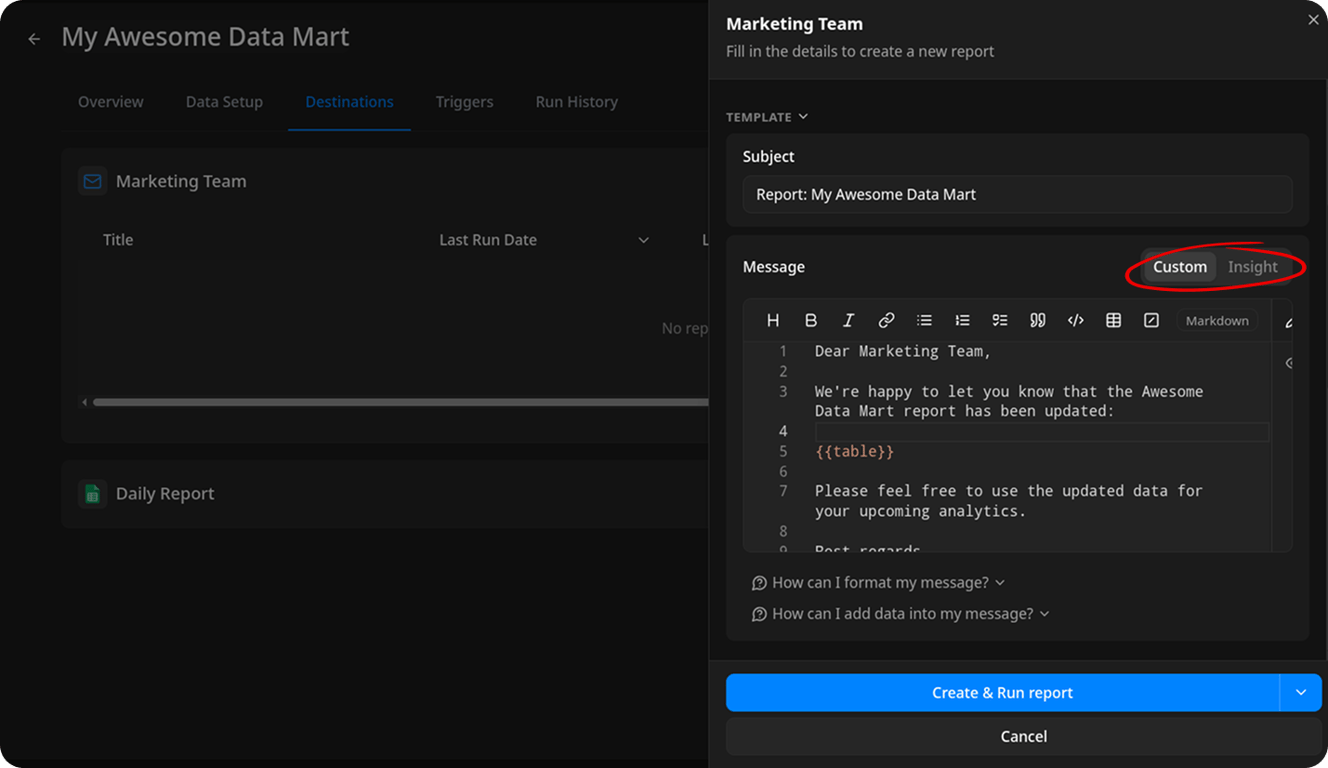
Task: Switch to the Data Setup tab
Action: point(224,102)
